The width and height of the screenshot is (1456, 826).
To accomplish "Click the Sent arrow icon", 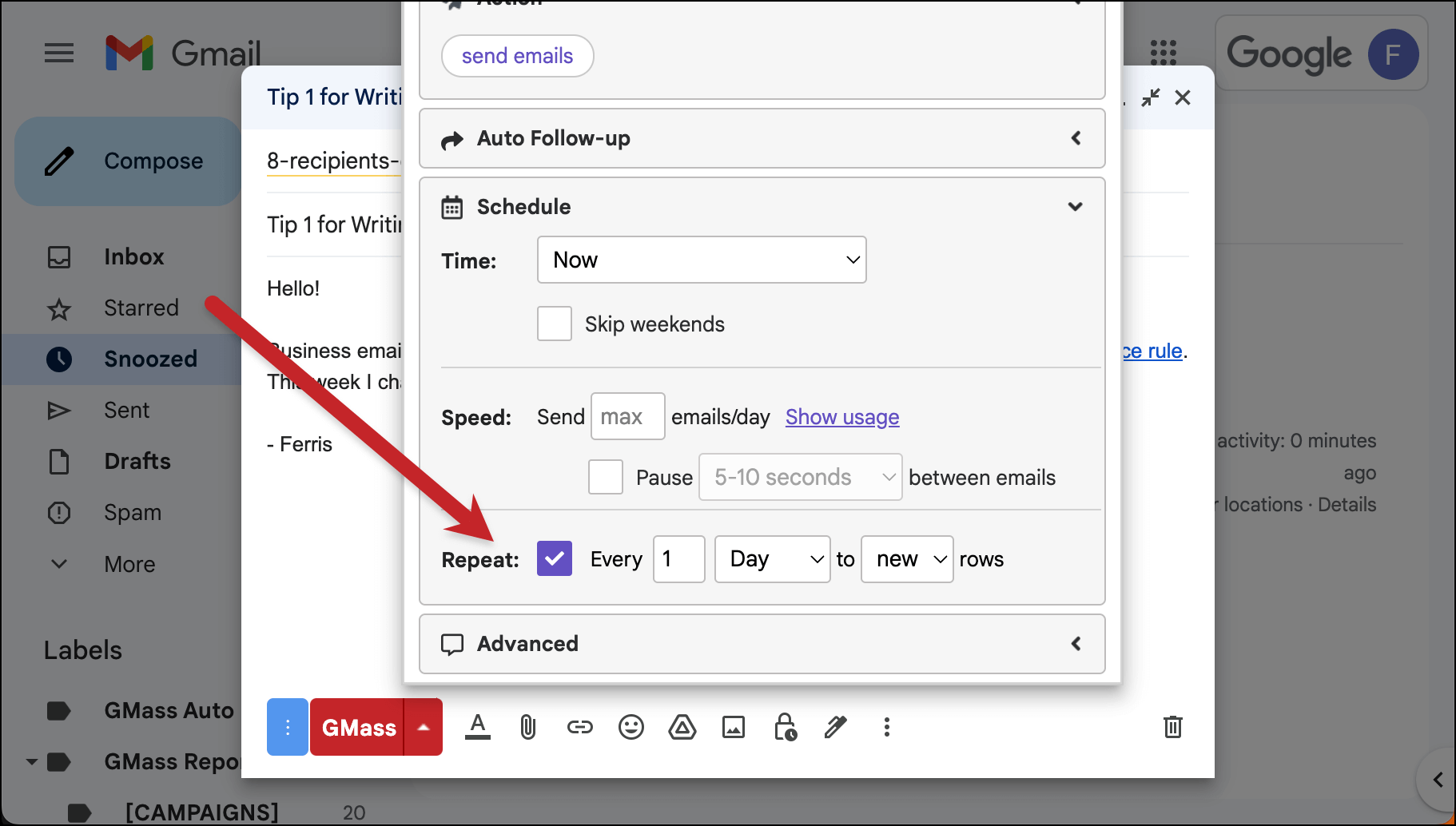I will click(59, 411).
